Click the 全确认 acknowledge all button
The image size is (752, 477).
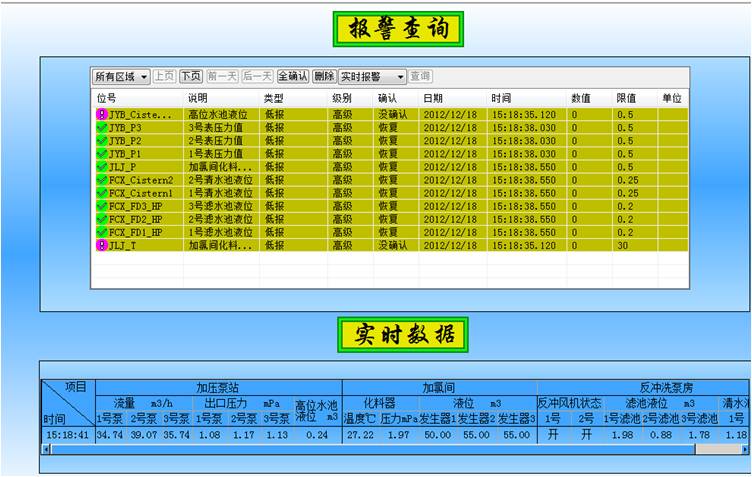coord(292,77)
